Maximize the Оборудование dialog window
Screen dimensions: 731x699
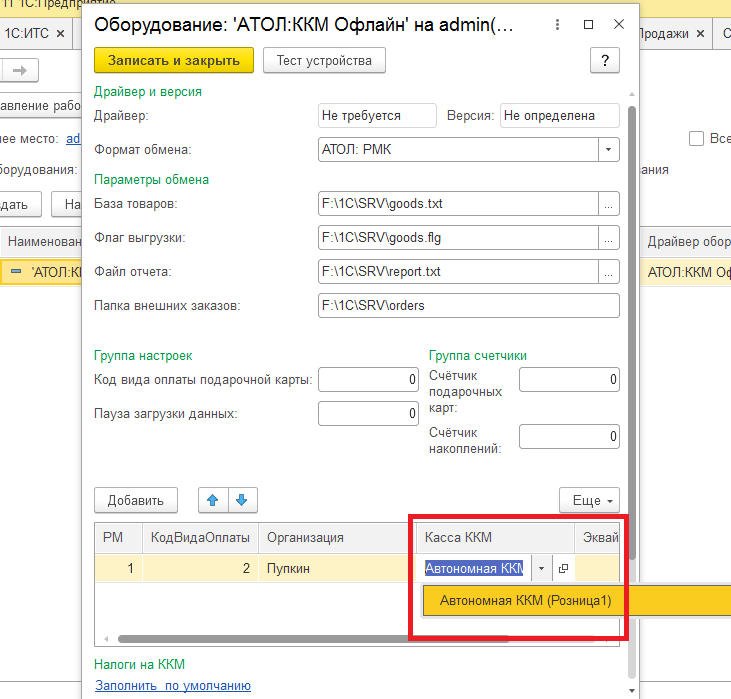tap(588, 24)
